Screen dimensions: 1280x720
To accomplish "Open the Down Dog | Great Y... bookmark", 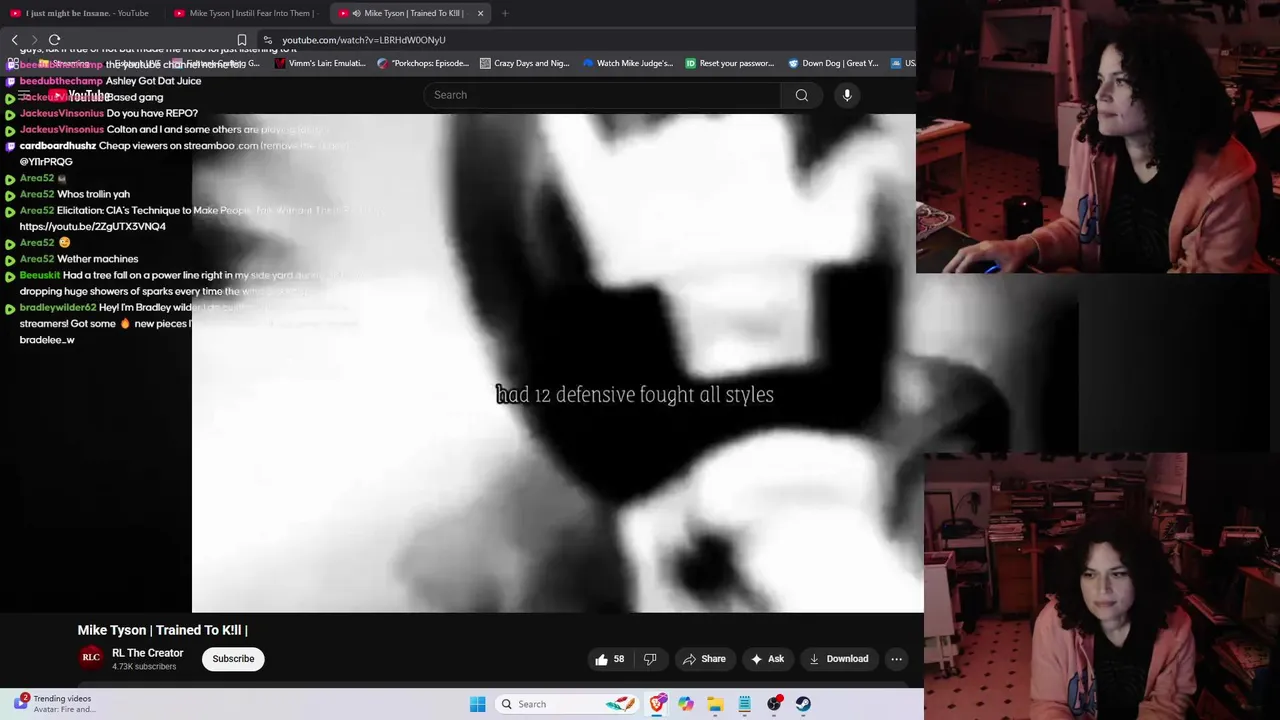I will coord(833,63).
